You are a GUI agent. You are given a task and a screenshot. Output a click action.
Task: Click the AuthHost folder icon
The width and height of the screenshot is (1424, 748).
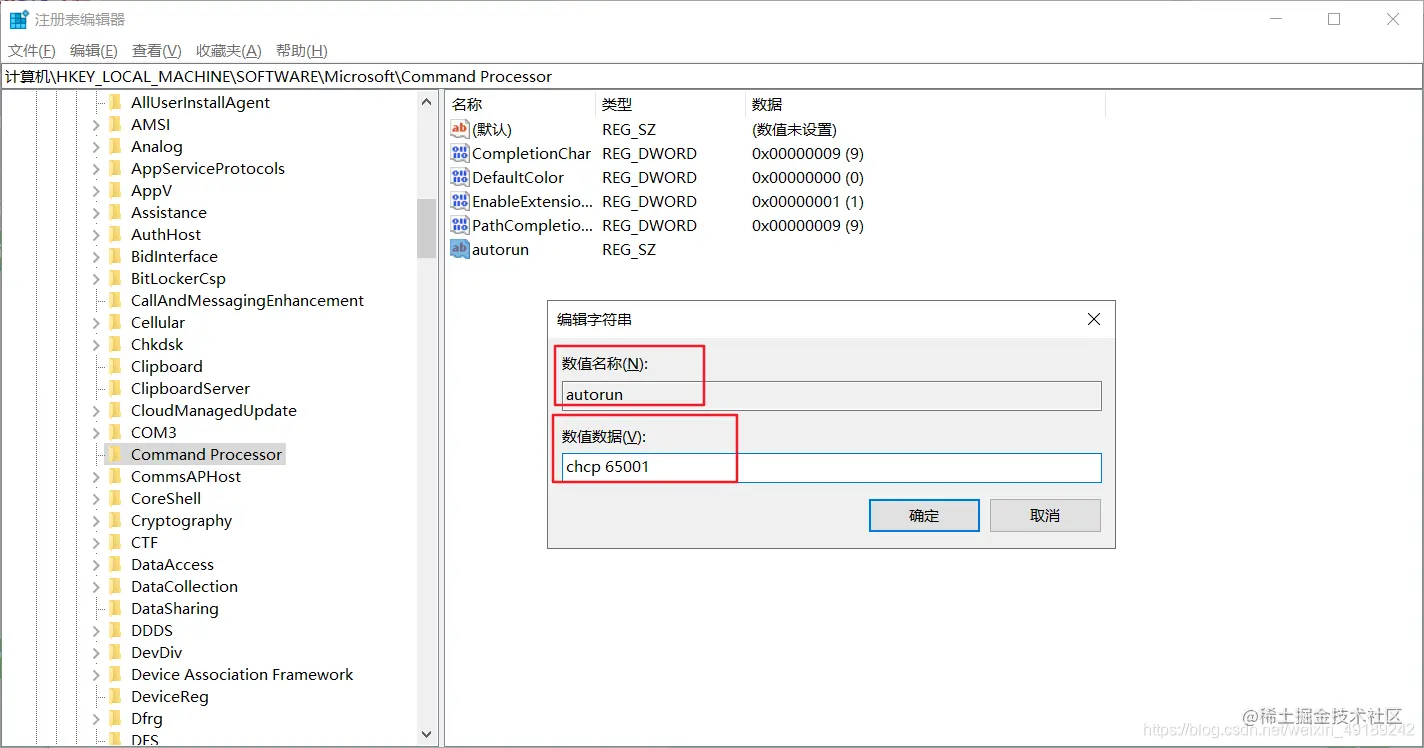pos(116,234)
